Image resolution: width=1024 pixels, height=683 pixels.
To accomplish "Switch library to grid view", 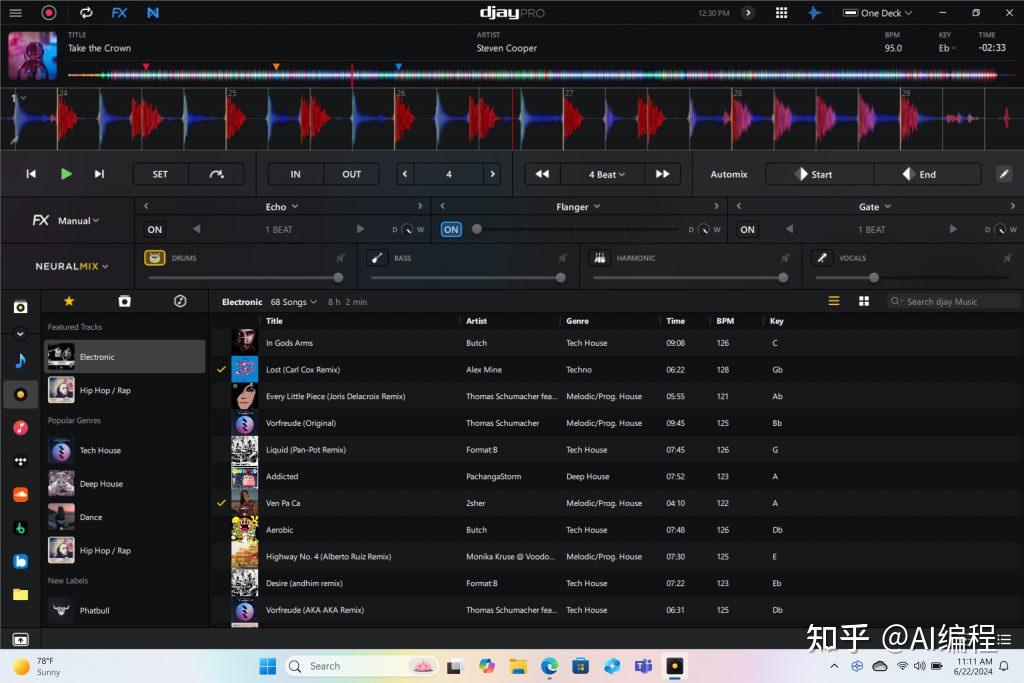I will [863, 301].
